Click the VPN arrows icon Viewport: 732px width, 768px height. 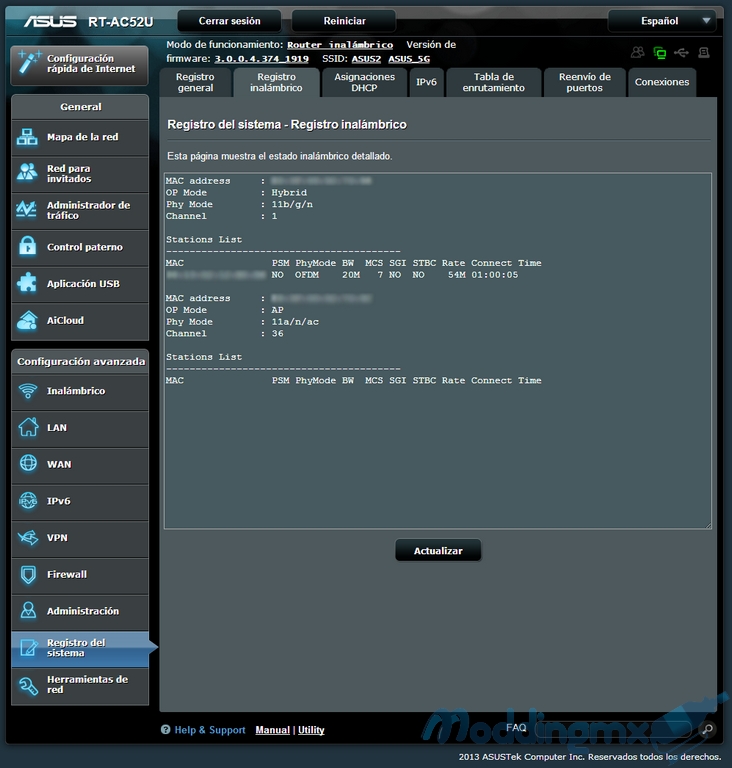(28, 537)
